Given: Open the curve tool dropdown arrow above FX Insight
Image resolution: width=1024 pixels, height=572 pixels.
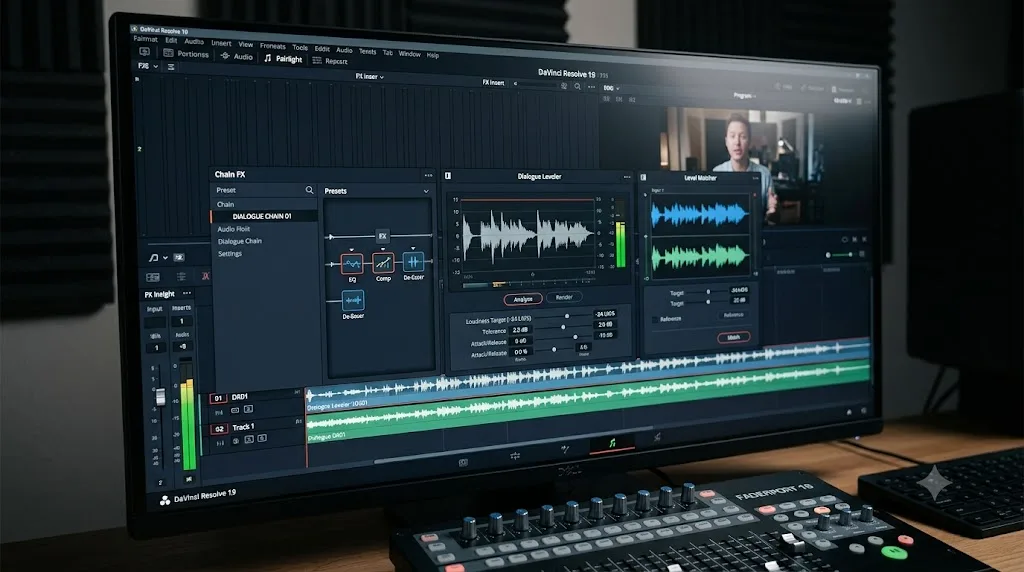Looking at the screenshot, I should [x=165, y=258].
